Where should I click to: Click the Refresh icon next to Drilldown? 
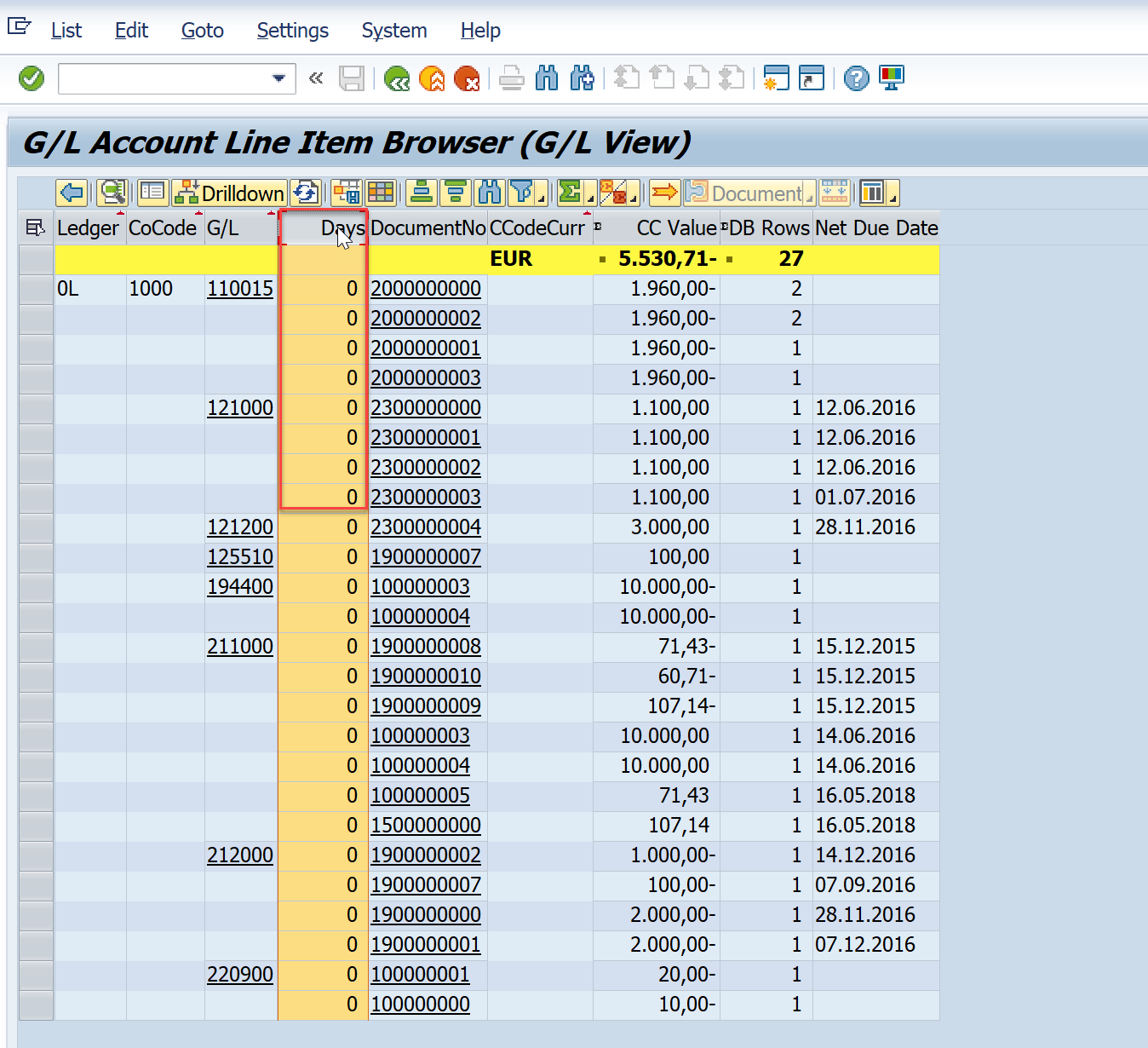point(304,193)
